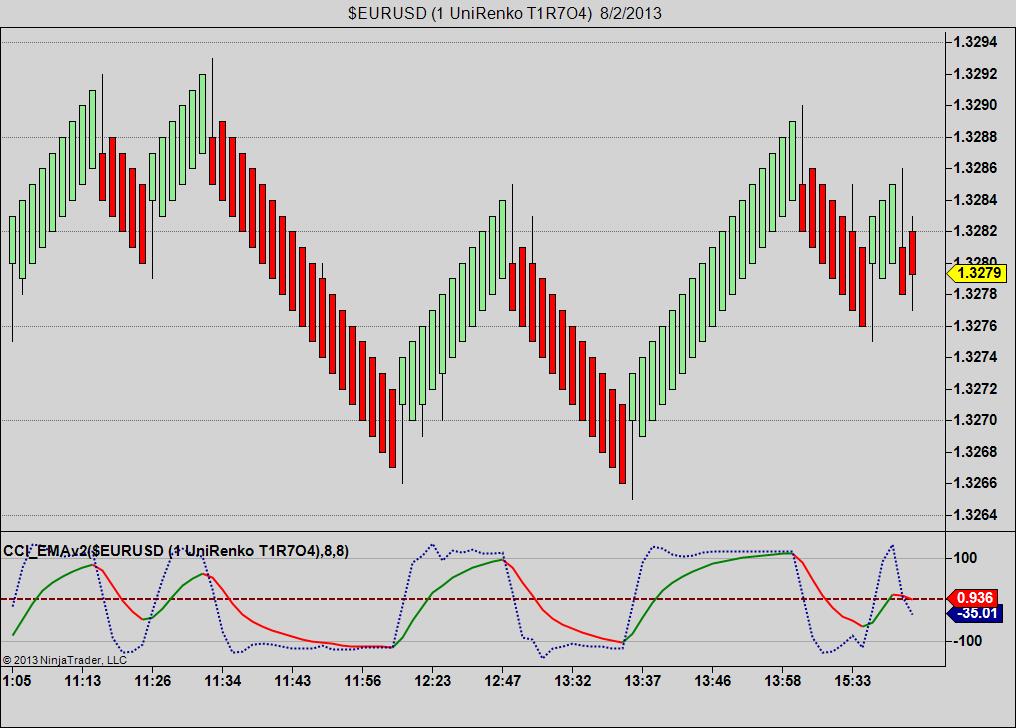Click the 1.3294 price axis label
This screenshot has width=1016, height=728.
coord(975,43)
